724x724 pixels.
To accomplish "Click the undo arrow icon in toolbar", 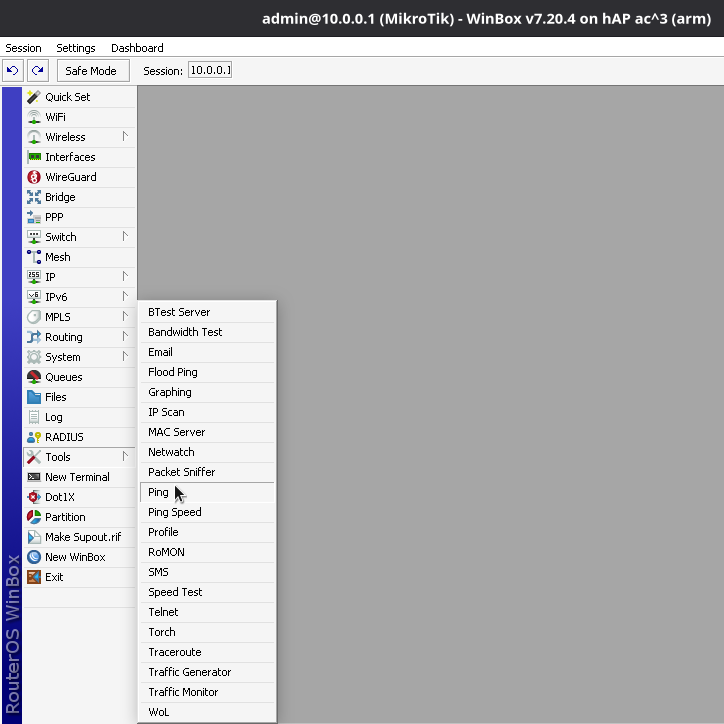I will [x=13, y=70].
